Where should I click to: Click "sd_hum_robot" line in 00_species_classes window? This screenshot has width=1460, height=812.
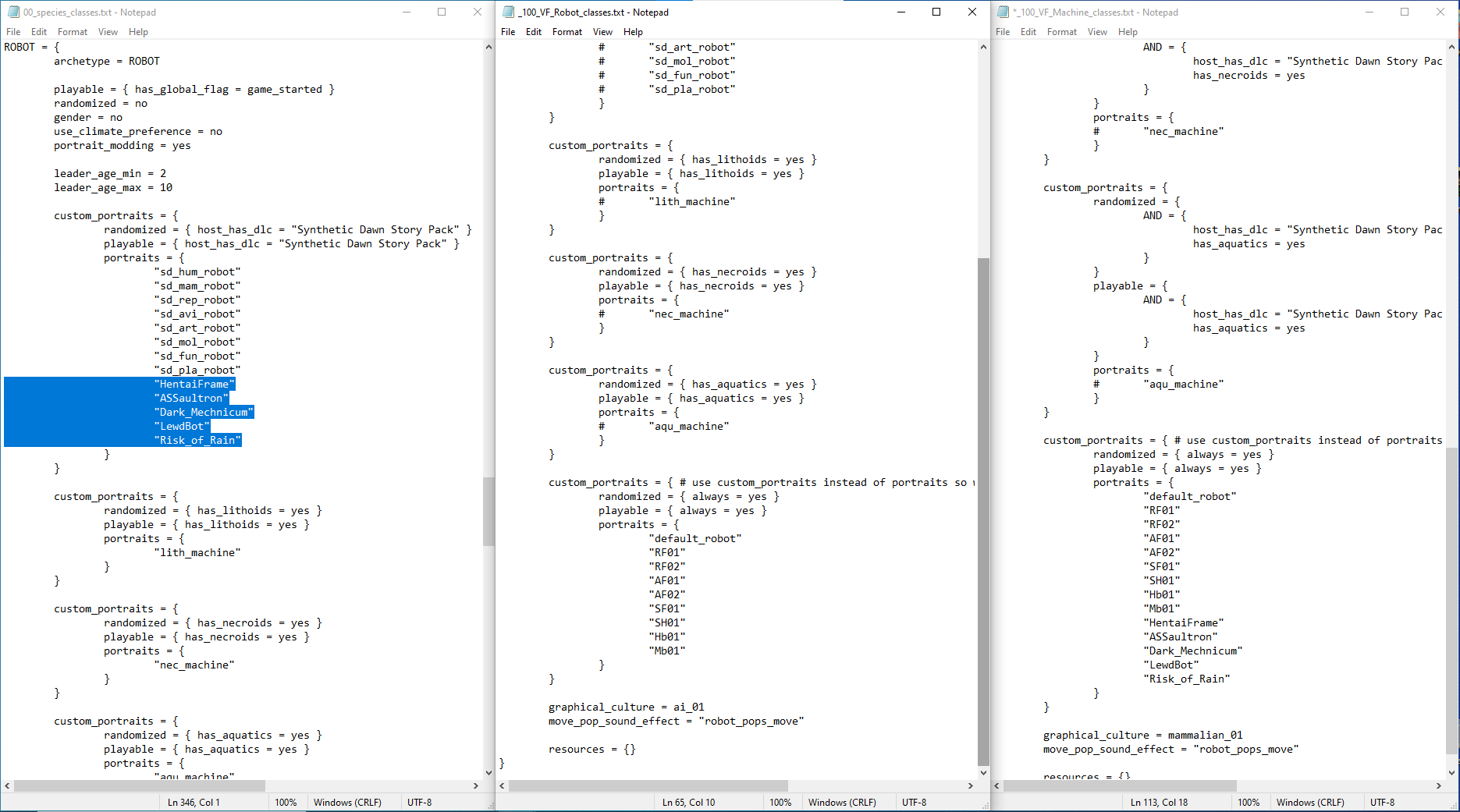click(197, 271)
